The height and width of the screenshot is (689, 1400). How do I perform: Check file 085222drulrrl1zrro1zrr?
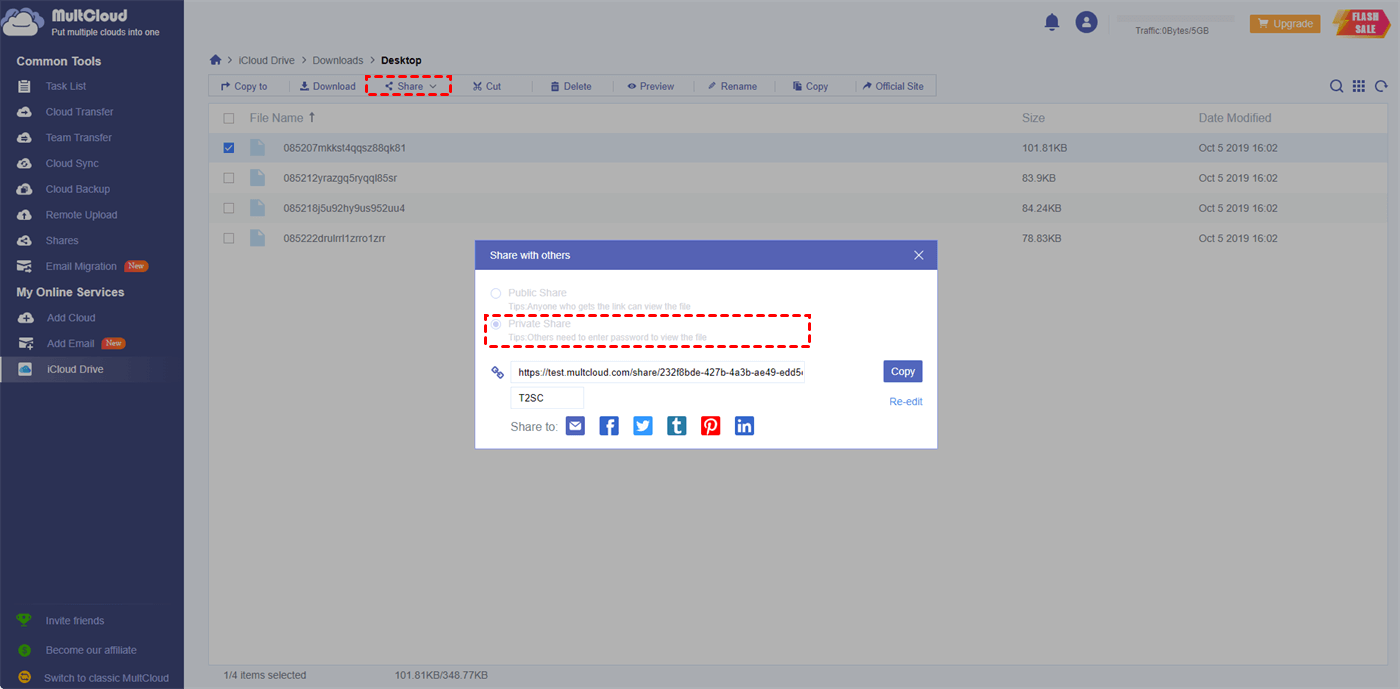(229, 238)
